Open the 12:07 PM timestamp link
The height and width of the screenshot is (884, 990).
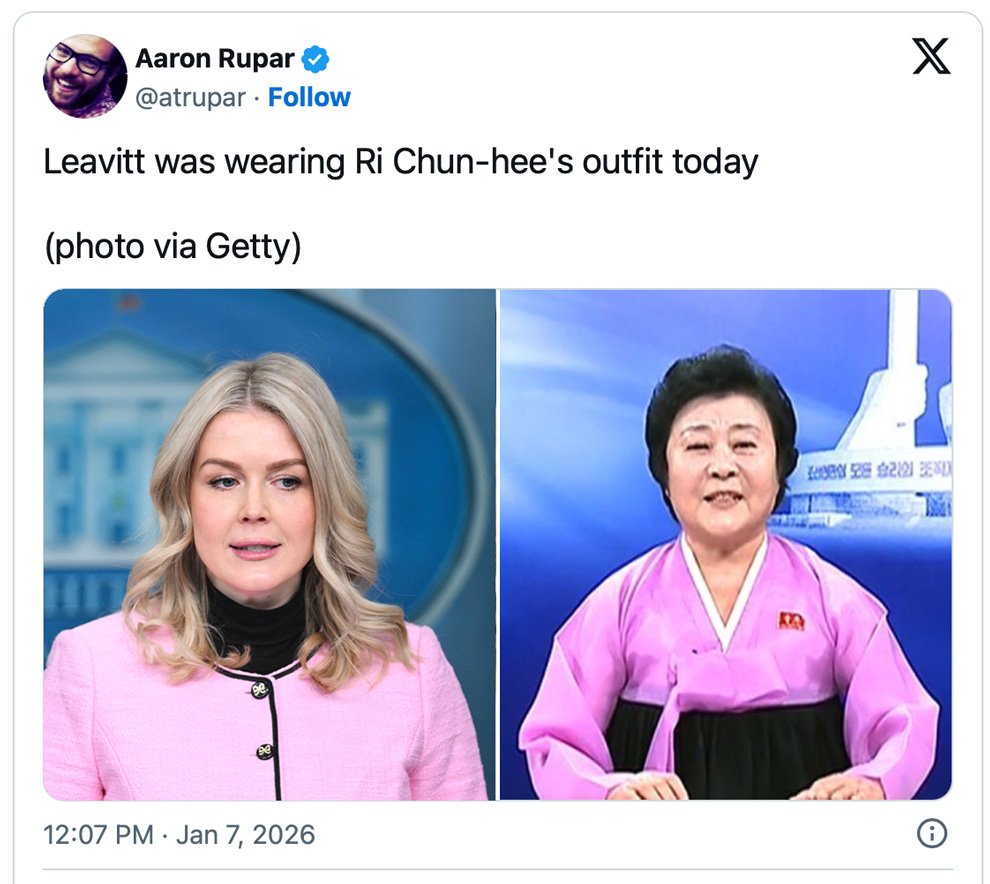click(98, 835)
